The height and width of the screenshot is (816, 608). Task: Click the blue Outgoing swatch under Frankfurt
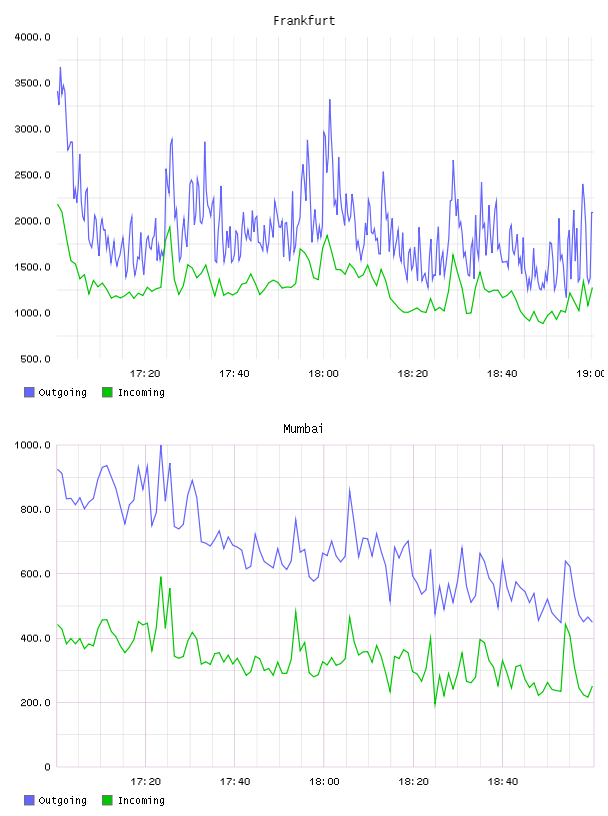(x=29, y=392)
